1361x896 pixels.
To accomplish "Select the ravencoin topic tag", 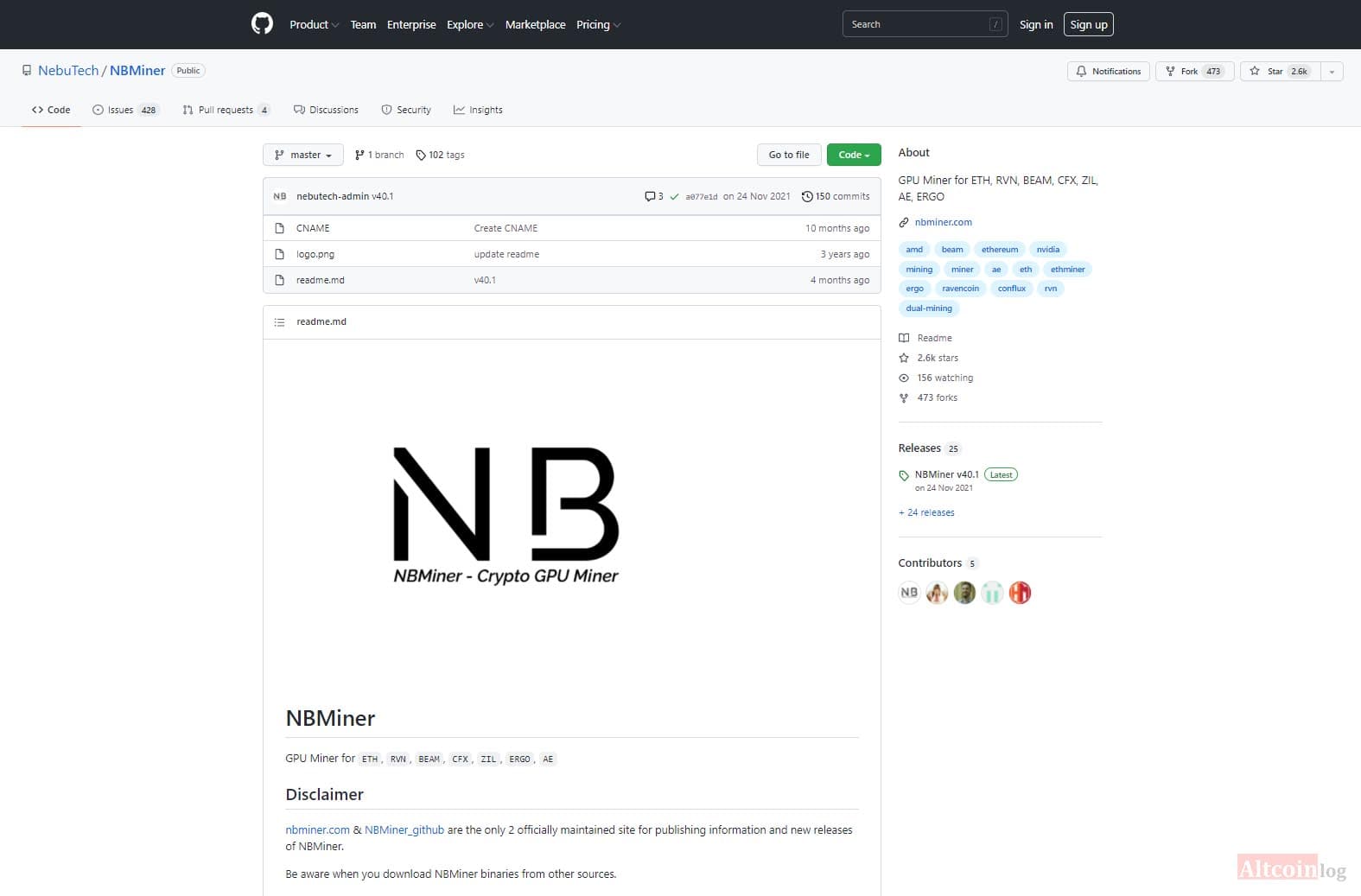I will (960, 289).
